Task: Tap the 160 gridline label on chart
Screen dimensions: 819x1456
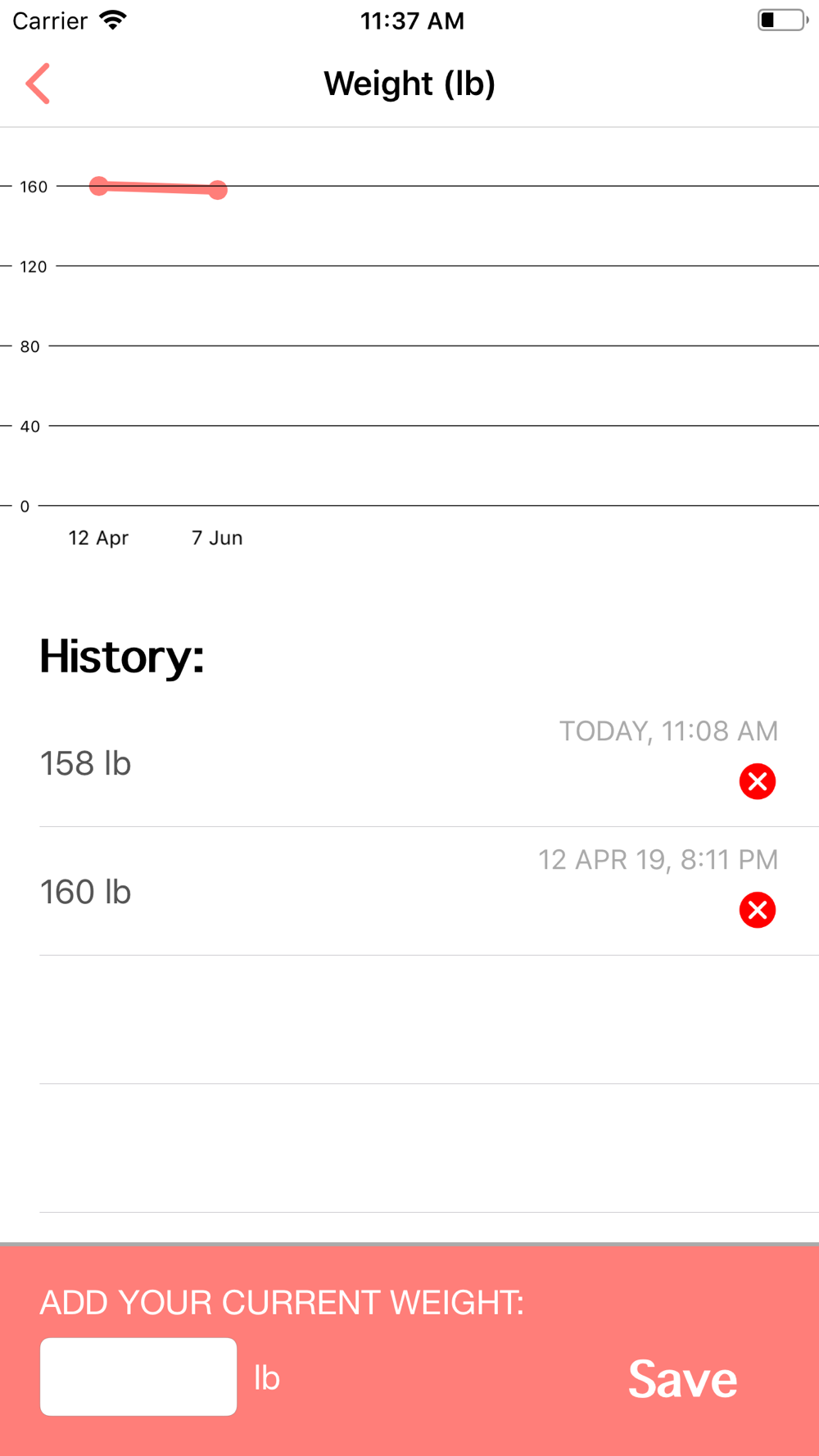Action: coord(34,187)
